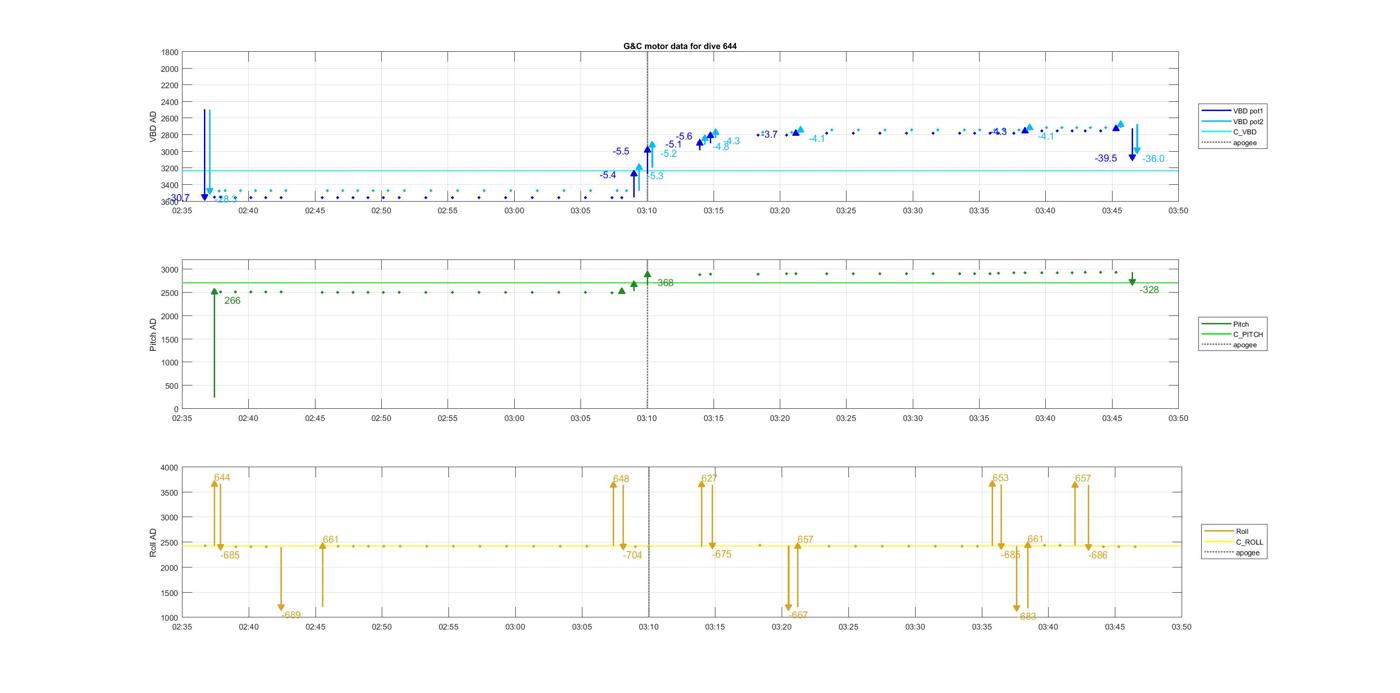Image resolution: width=1400 pixels, height=693 pixels.
Task: Click the '-5.4' VBD rate label
Action: click(x=608, y=175)
